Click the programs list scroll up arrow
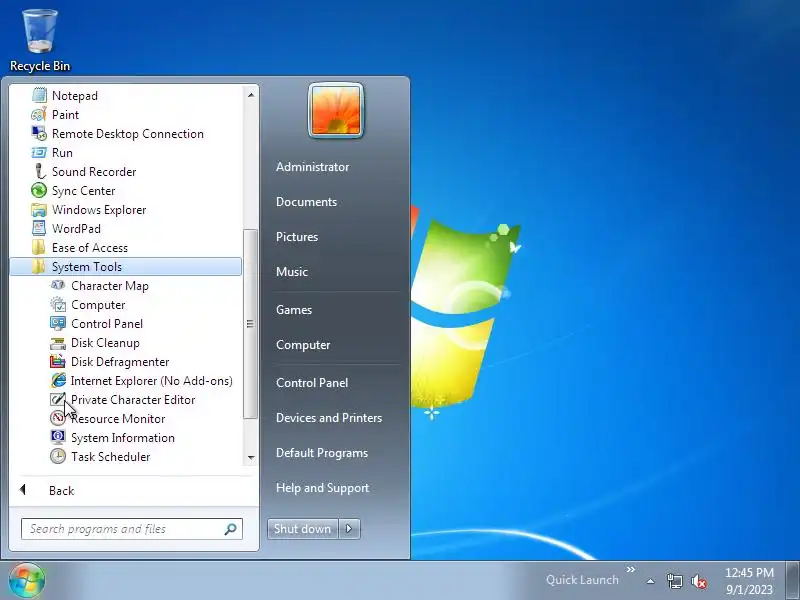 coord(251,95)
